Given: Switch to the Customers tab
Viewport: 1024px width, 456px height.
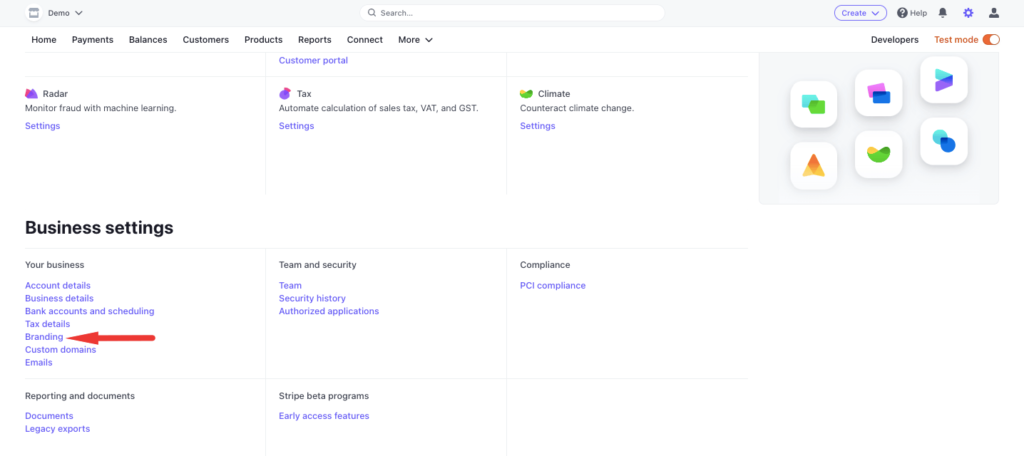Looking at the screenshot, I should pyautogui.click(x=205, y=40).
